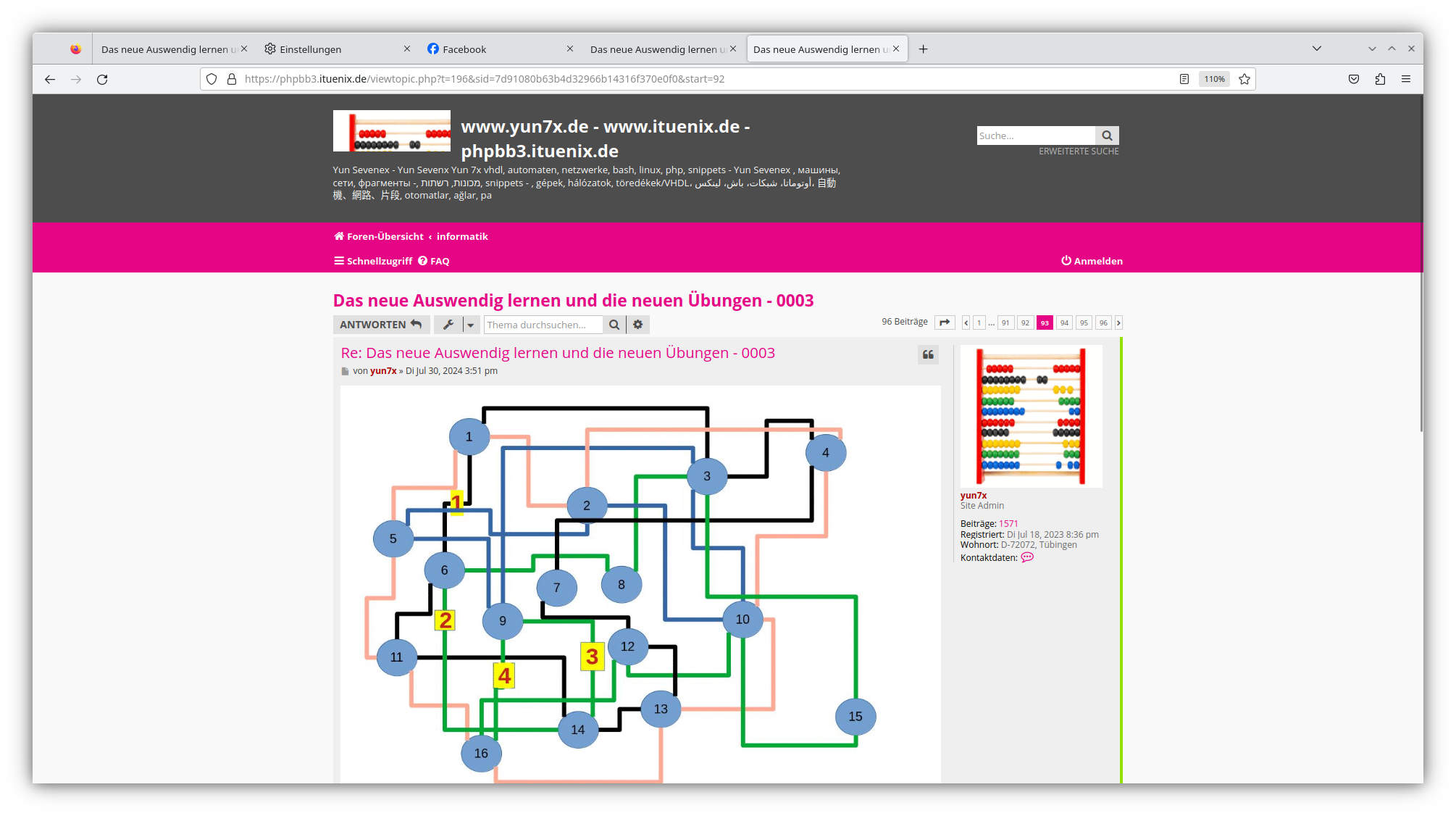The image size is (1456, 816).
Task: Open the Anmelden login link
Action: pyautogui.click(x=1092, y=261)
